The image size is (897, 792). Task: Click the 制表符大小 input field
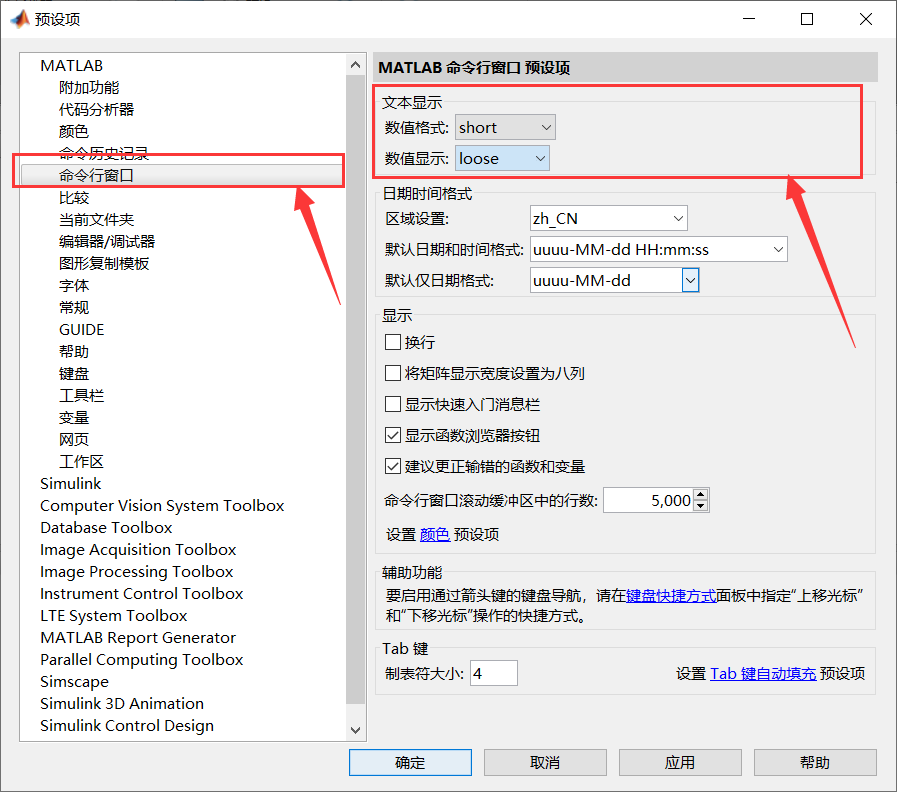click(494, 673)
